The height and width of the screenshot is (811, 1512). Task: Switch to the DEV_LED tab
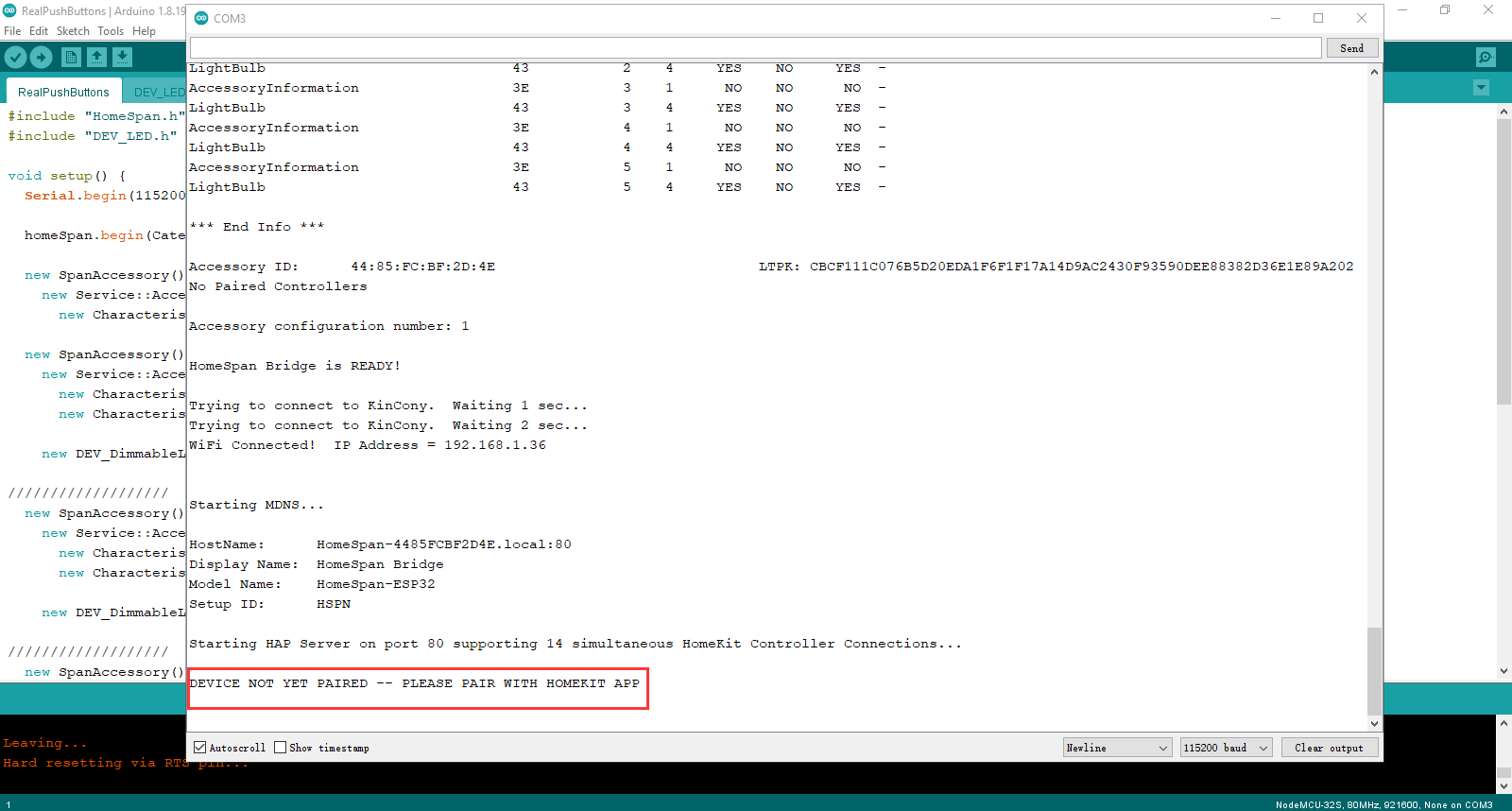(159, 92)
